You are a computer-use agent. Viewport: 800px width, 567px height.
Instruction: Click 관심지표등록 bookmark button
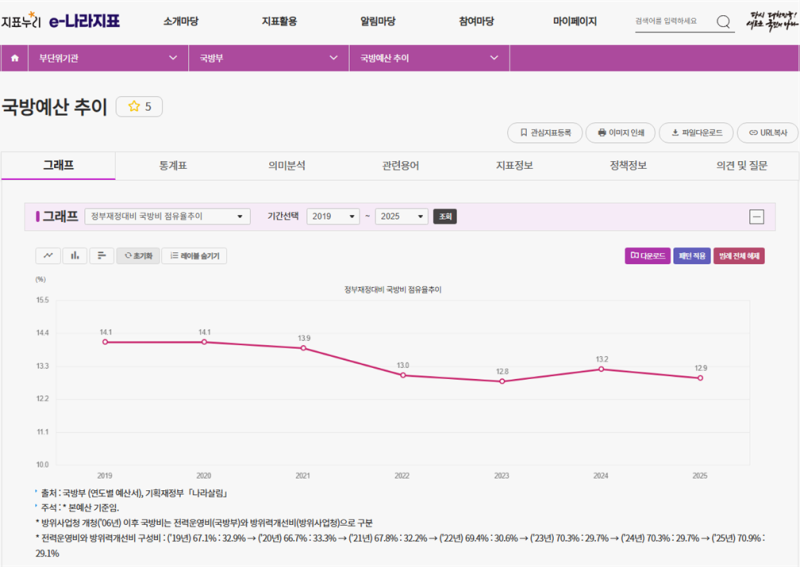pyautogui.click(x=544, y=133)
